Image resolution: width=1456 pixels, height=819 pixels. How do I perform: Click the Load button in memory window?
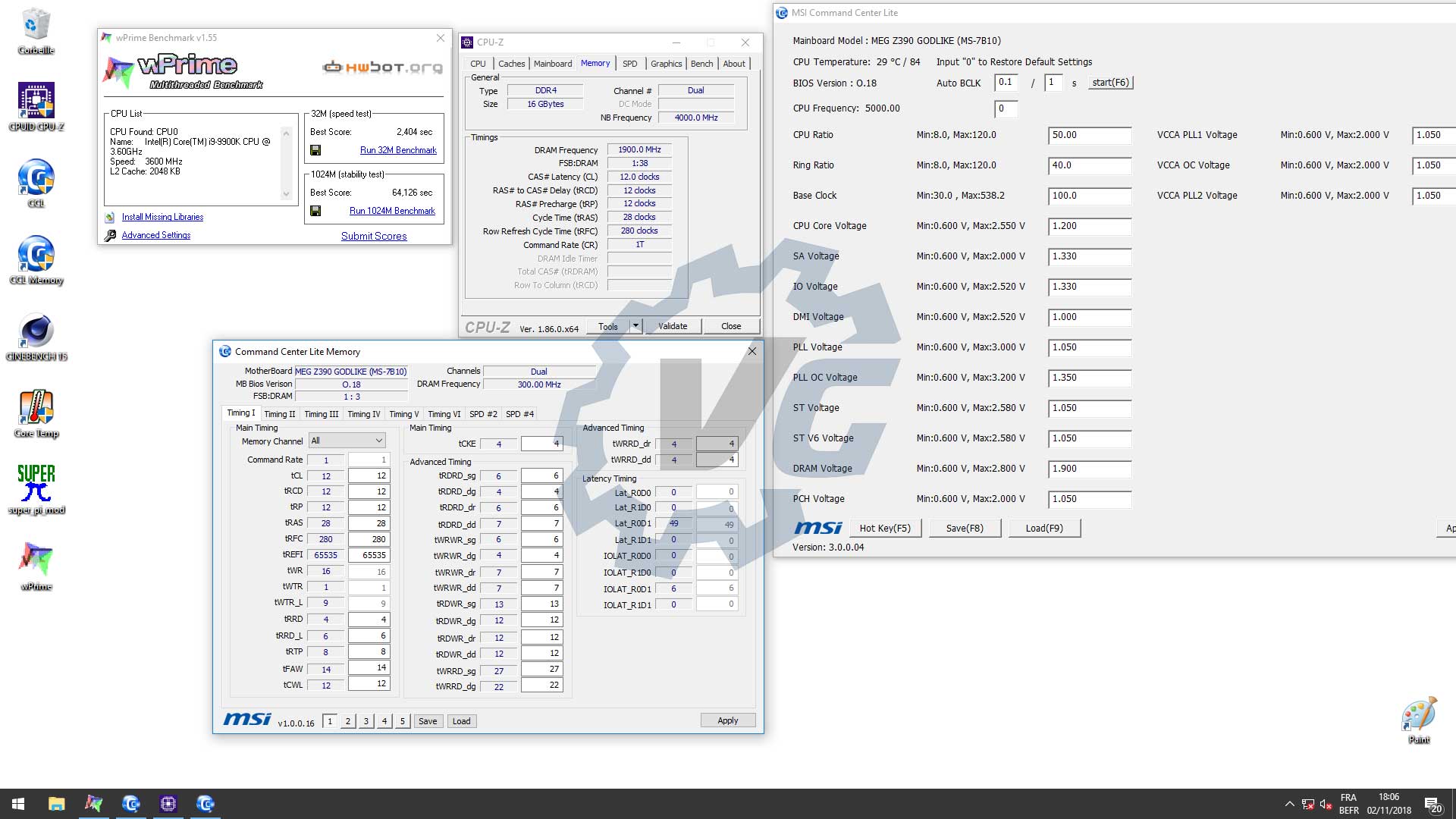[x=461, y=721]
